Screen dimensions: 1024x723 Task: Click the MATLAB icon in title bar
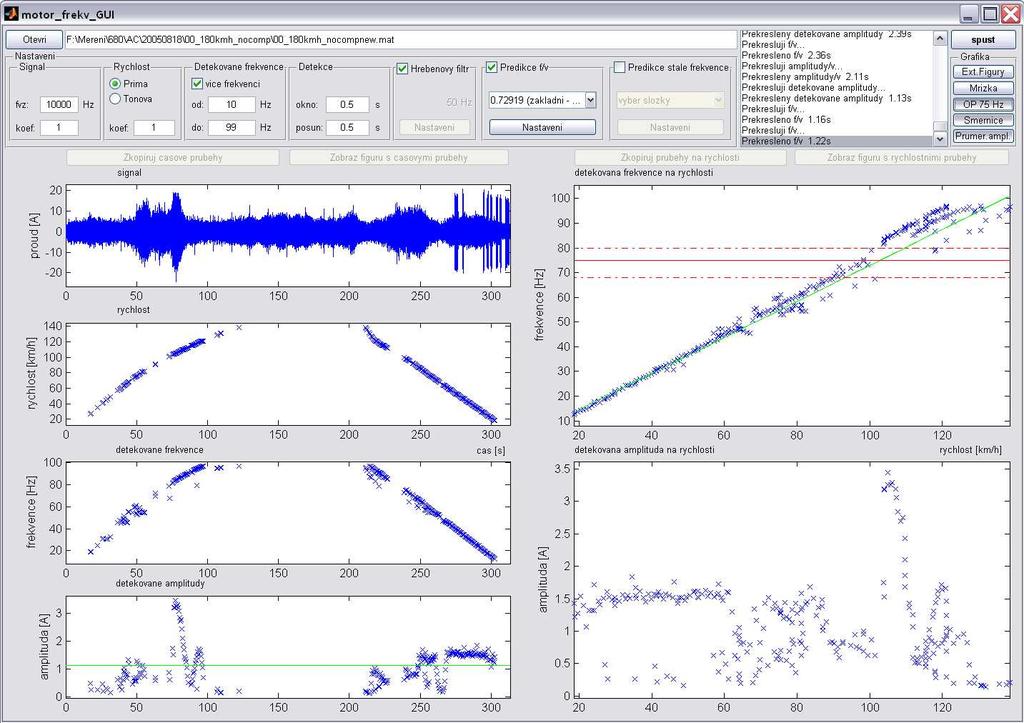pos(10,13)
